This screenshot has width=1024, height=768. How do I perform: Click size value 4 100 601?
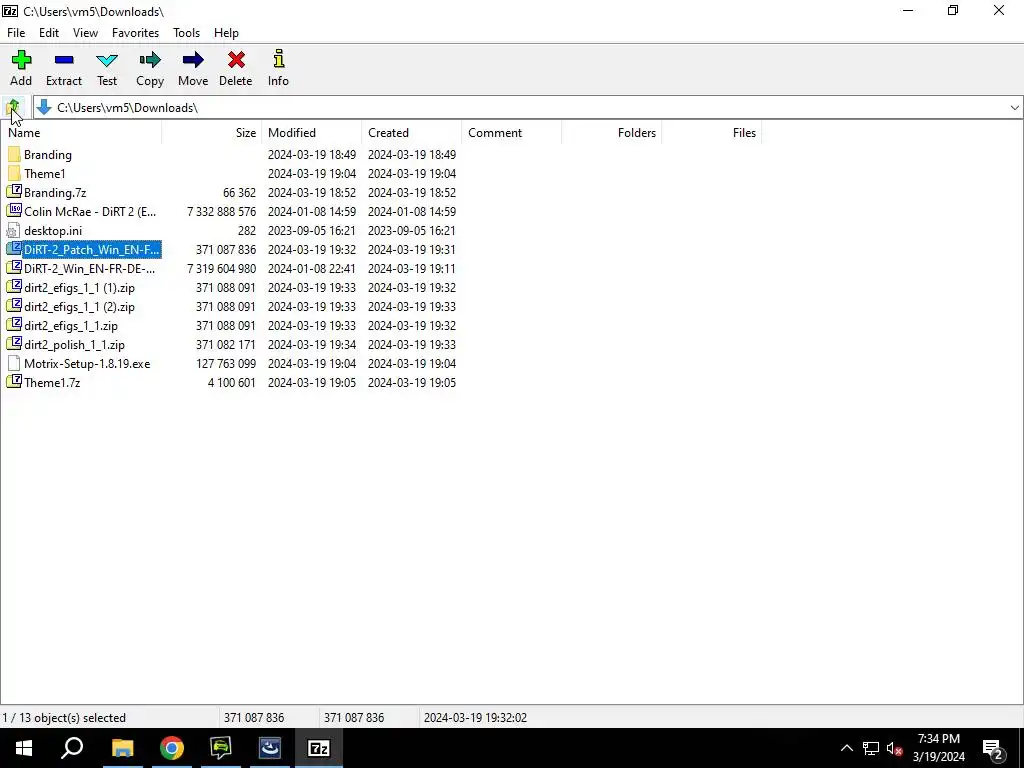231,383
